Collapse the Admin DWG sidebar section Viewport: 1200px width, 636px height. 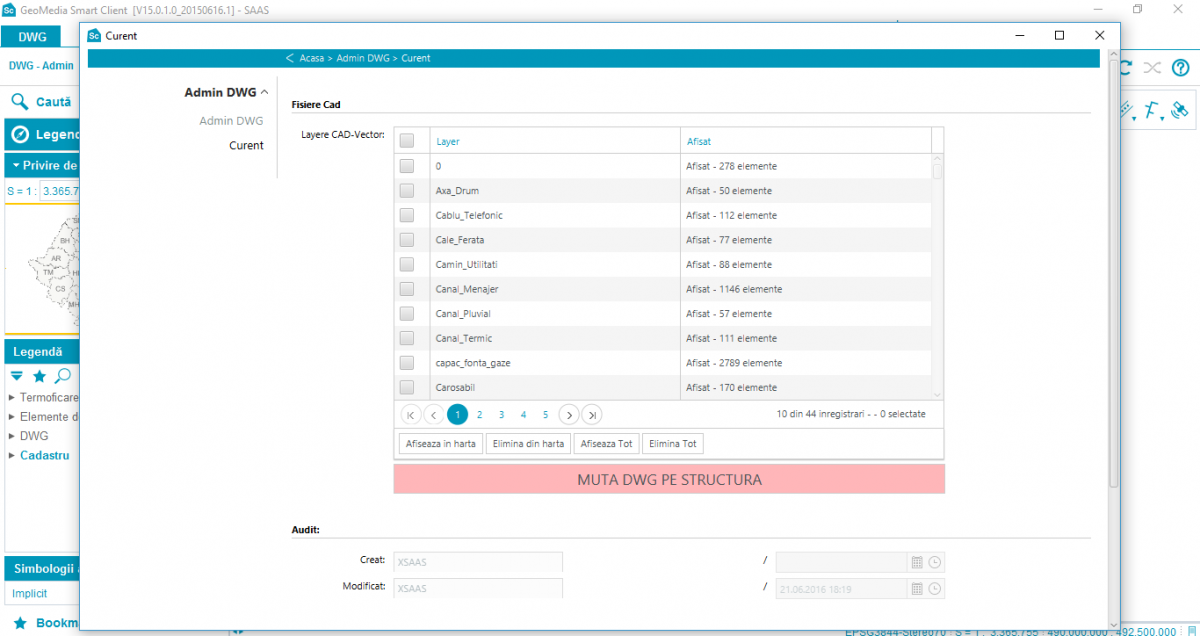pyautogui.click(x=264, y=93)
